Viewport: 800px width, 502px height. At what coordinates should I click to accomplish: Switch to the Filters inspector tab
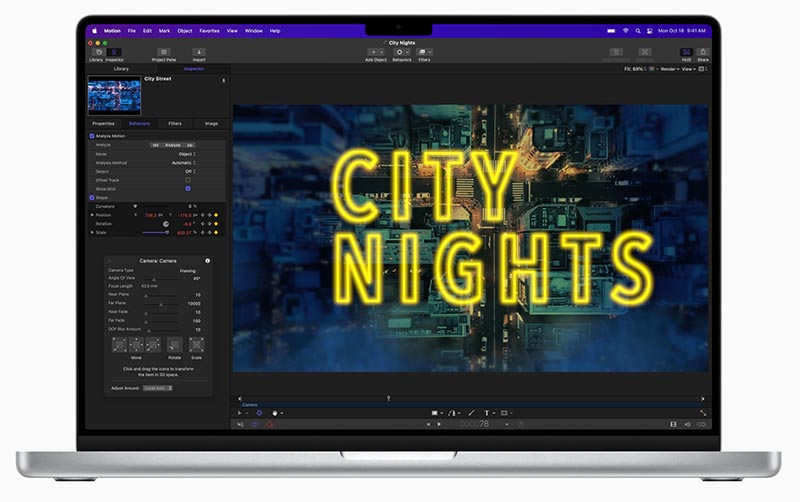click(x=175, y=123)
